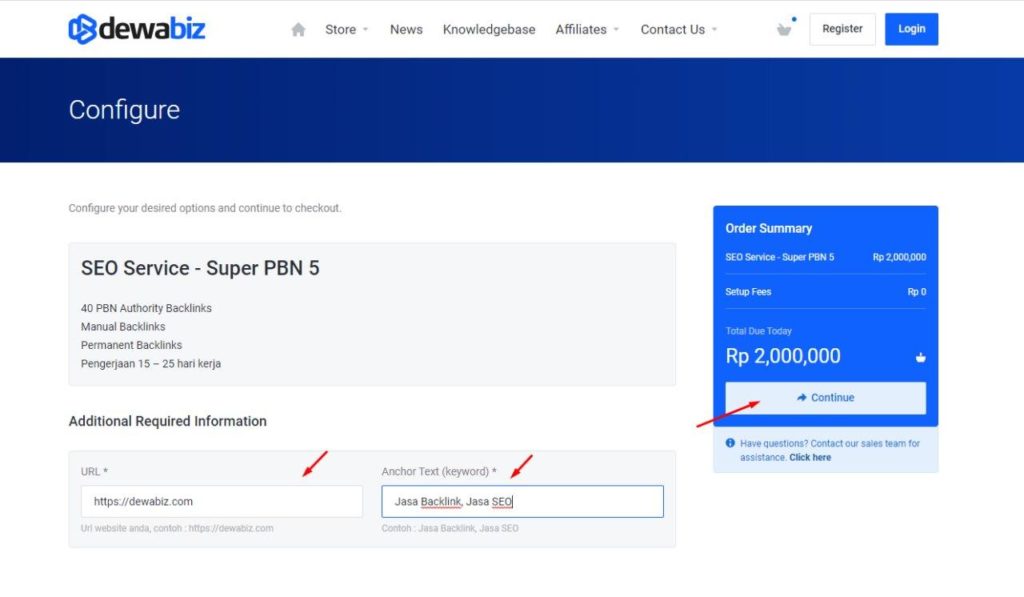
Task: Click the SEO Service - Super PBN 5 title
Action: pyautogui.click(x=200, y=268)
